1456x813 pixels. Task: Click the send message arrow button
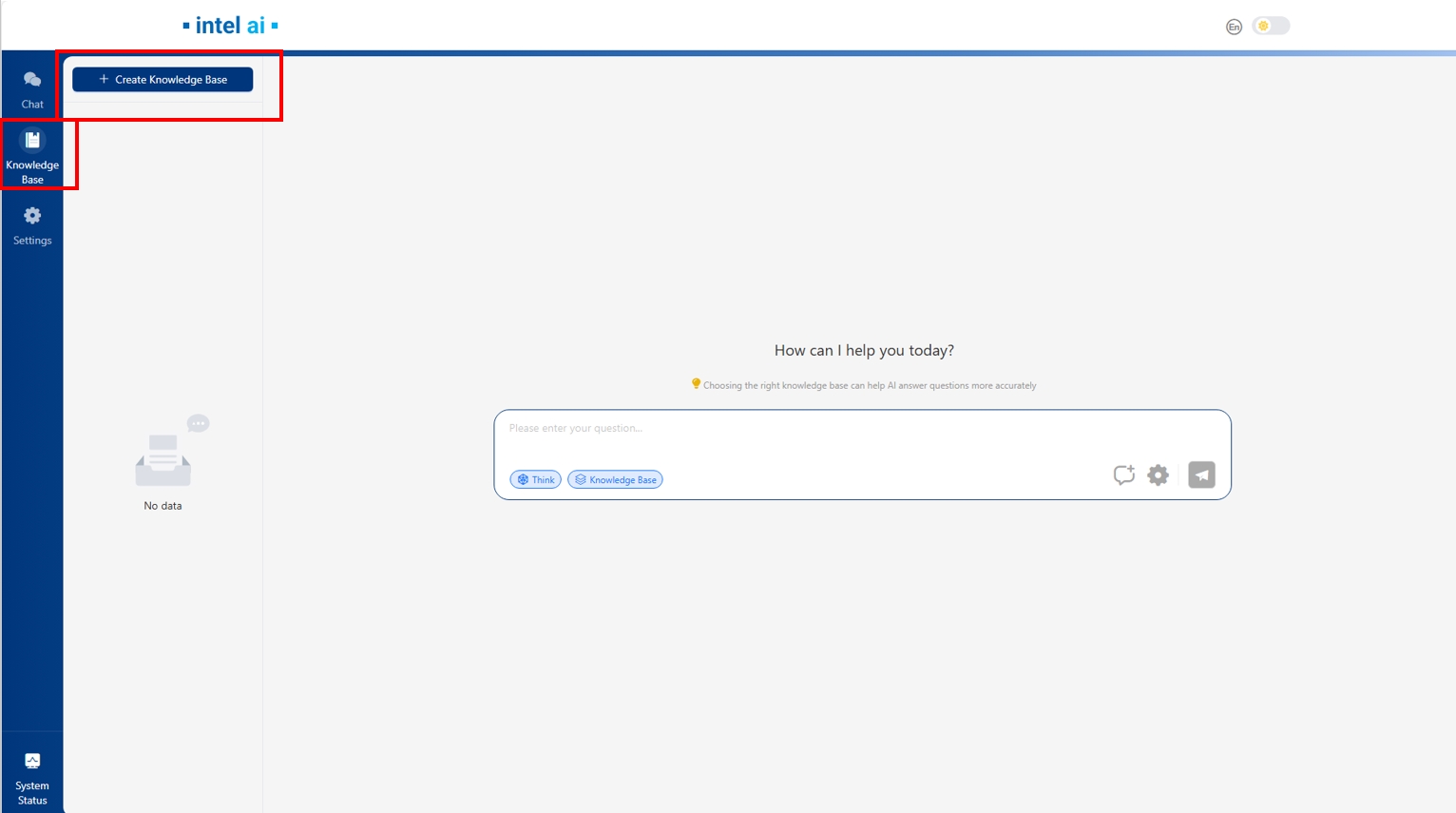coord(1201,474)
